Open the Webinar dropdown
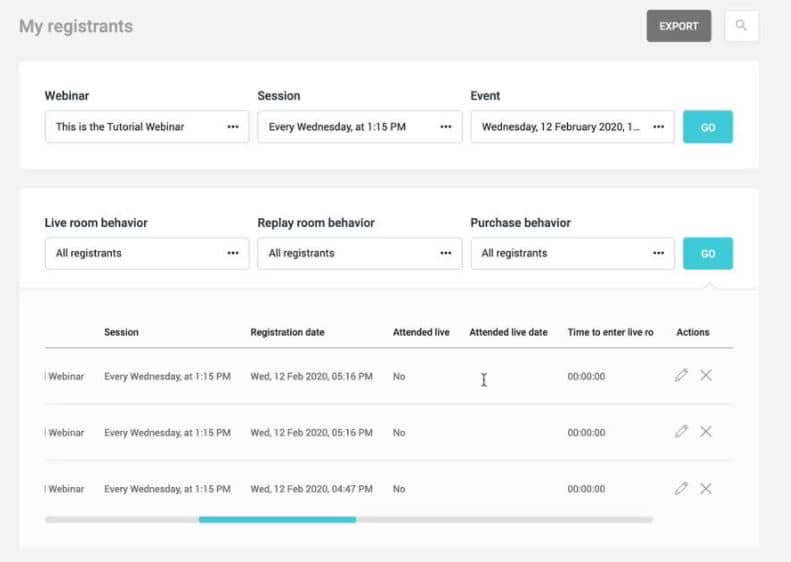Screen dimensions: 791x562 [x=147, y=127]
